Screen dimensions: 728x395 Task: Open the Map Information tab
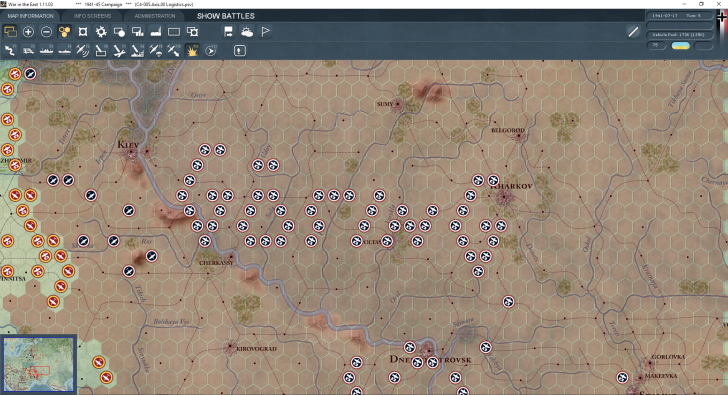click(30, 16)
